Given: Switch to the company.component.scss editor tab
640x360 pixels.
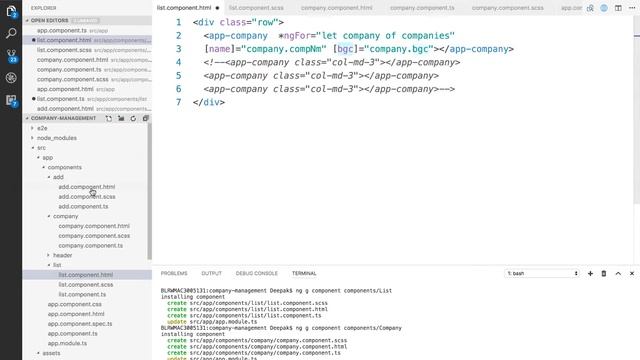Looking at the screenshot, I should point(508,8).
